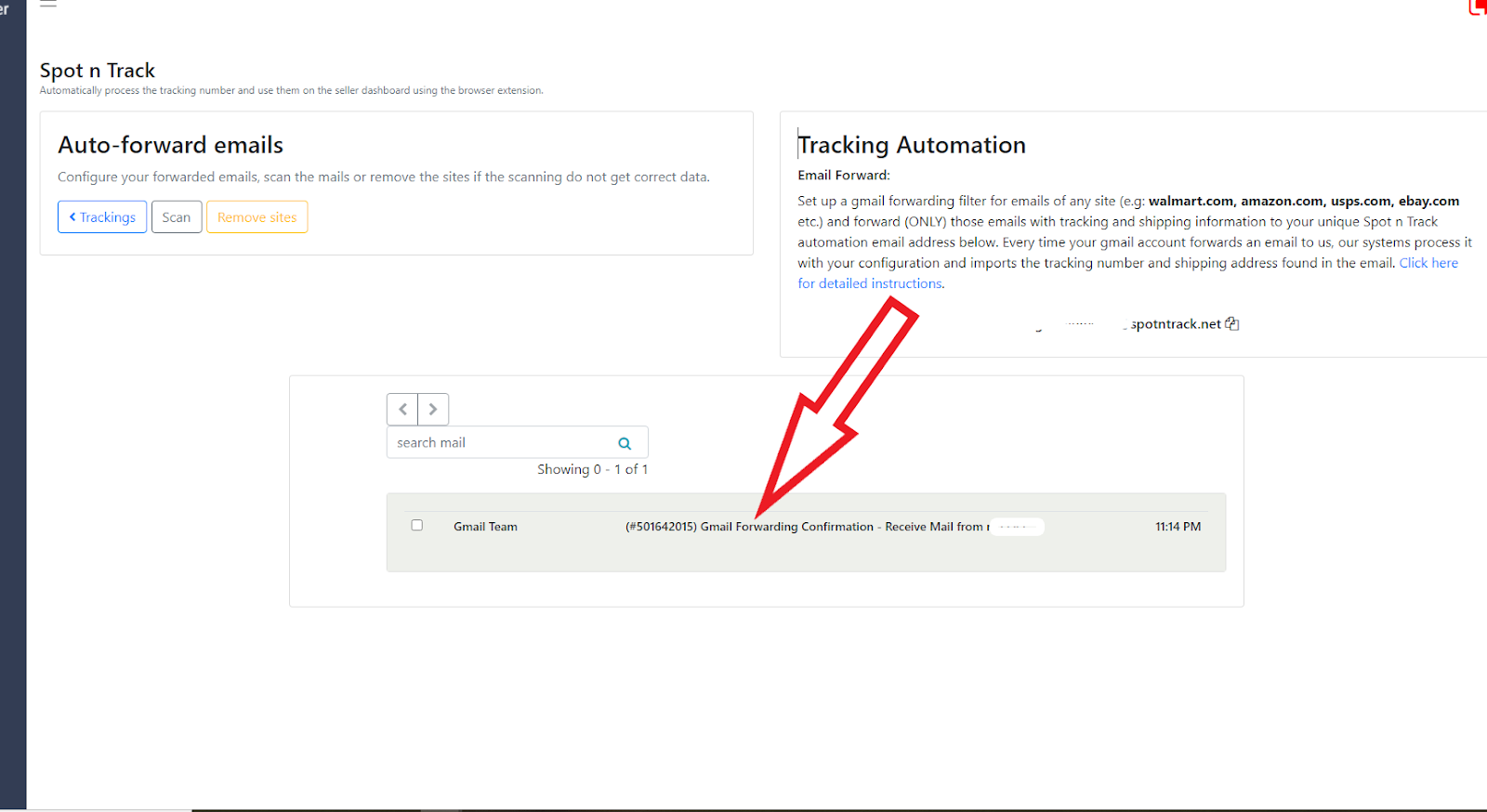Open the hamburger menu icon at top

pos(48,4)
